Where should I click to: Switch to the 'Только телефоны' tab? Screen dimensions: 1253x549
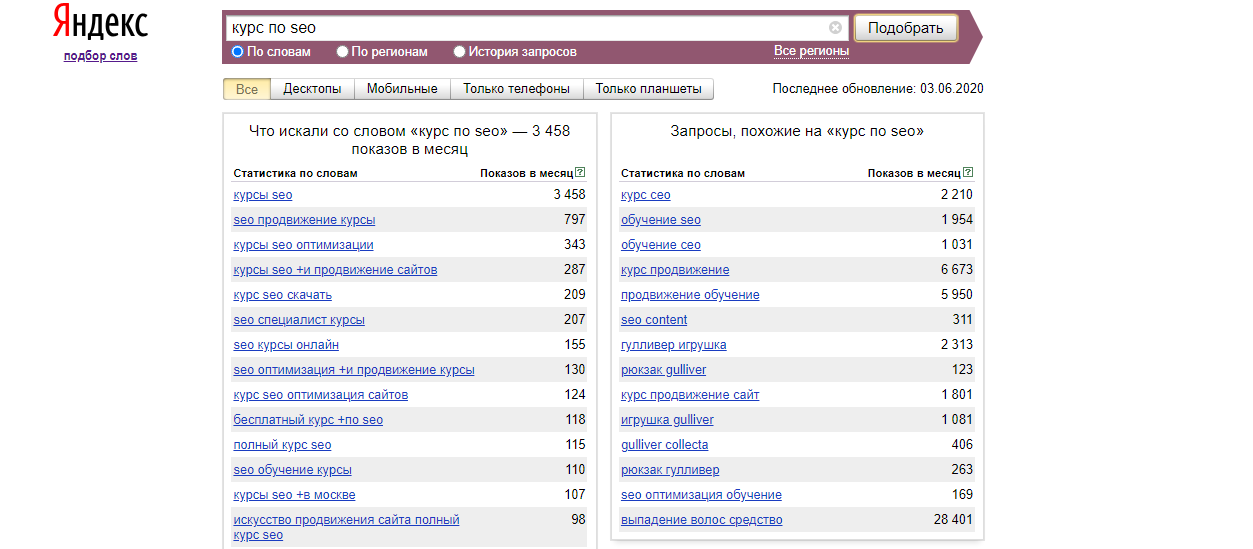(517, 89)
